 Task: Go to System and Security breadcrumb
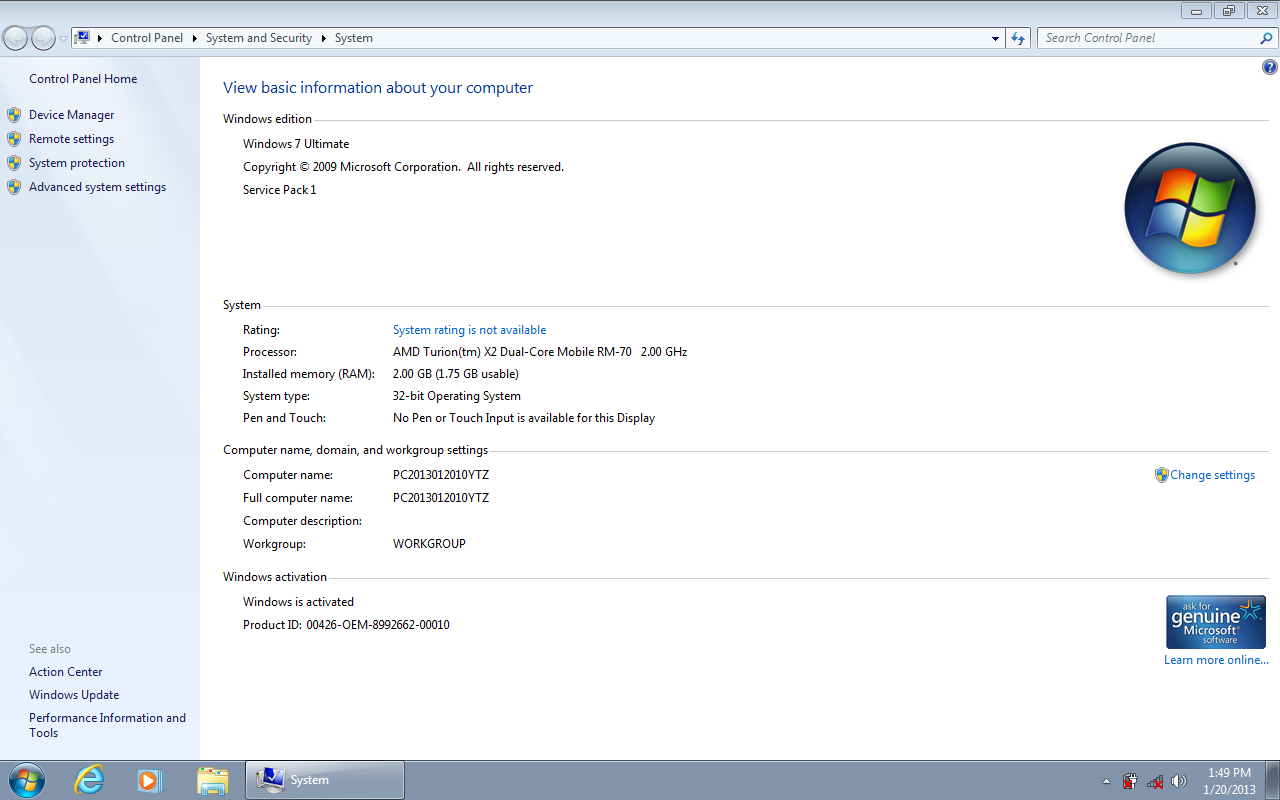[259, 38]
